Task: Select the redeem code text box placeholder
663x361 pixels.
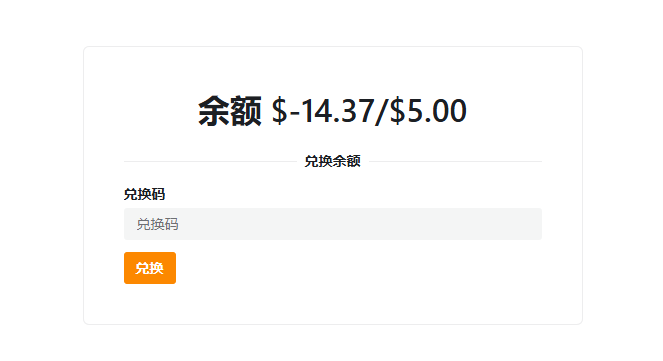Action: pos(157,224)
